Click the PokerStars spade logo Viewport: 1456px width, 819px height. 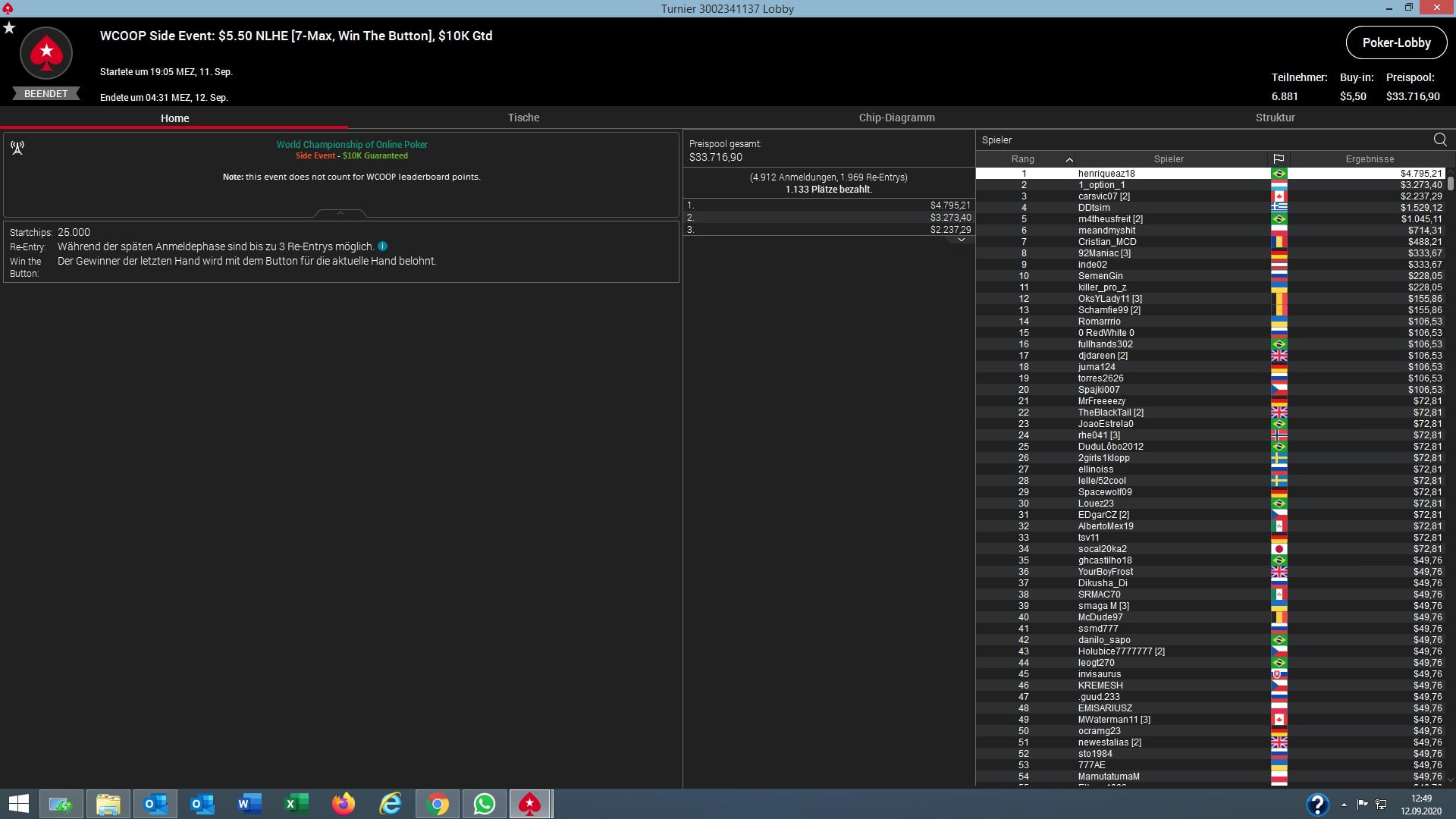(46, 52)
